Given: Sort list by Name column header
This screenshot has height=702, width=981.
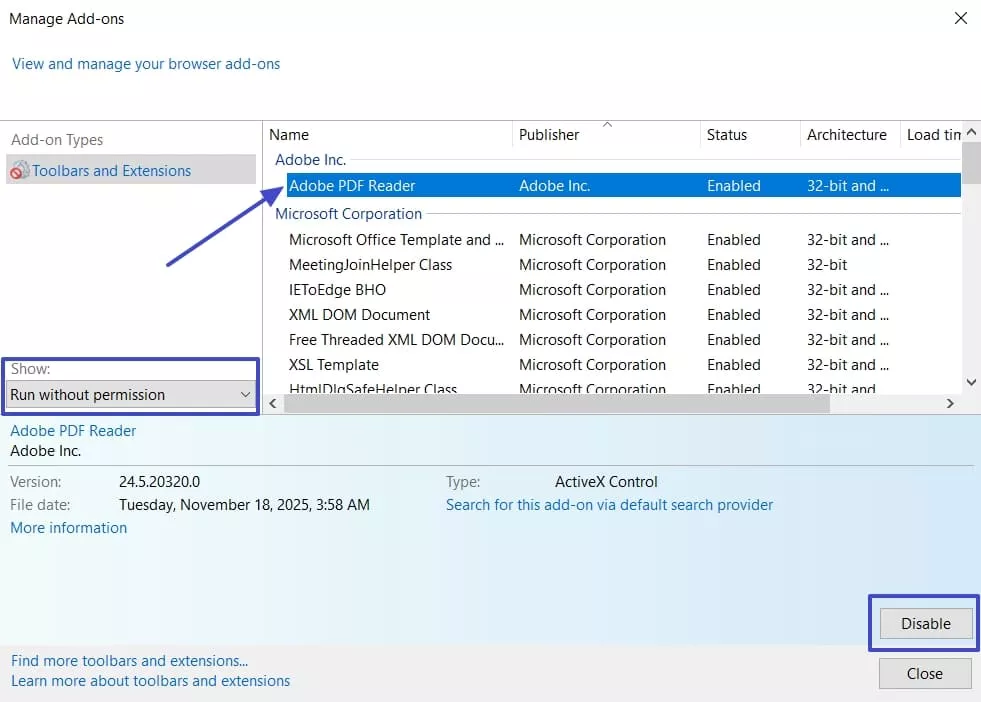Looking at the screenshot, I should [289, 135].
